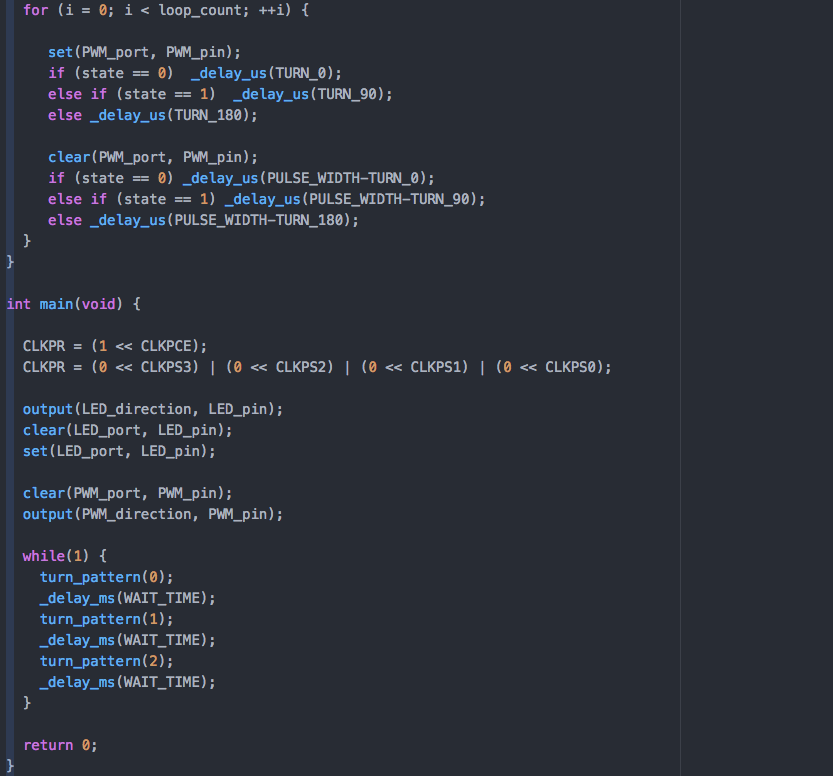Click the 'return 0;' statement
The height and width of the screenshot is (776, 833).
click(60, 745)
